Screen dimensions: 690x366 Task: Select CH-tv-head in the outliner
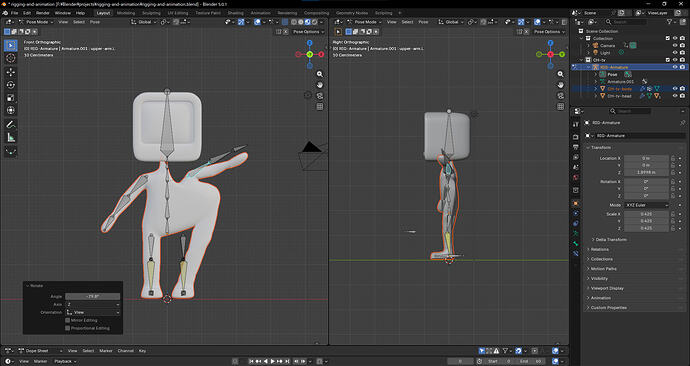click(619, 96)
